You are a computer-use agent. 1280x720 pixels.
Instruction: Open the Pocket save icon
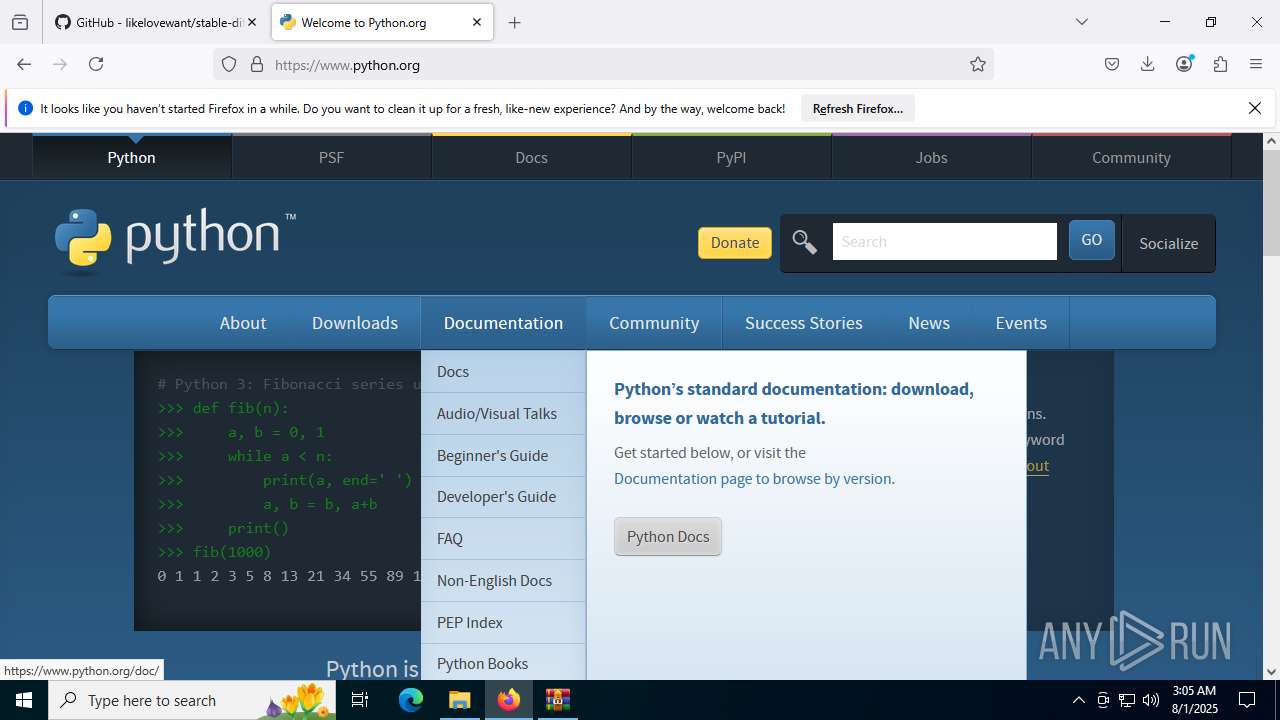pyautogui.click(x=1112, y=64)
